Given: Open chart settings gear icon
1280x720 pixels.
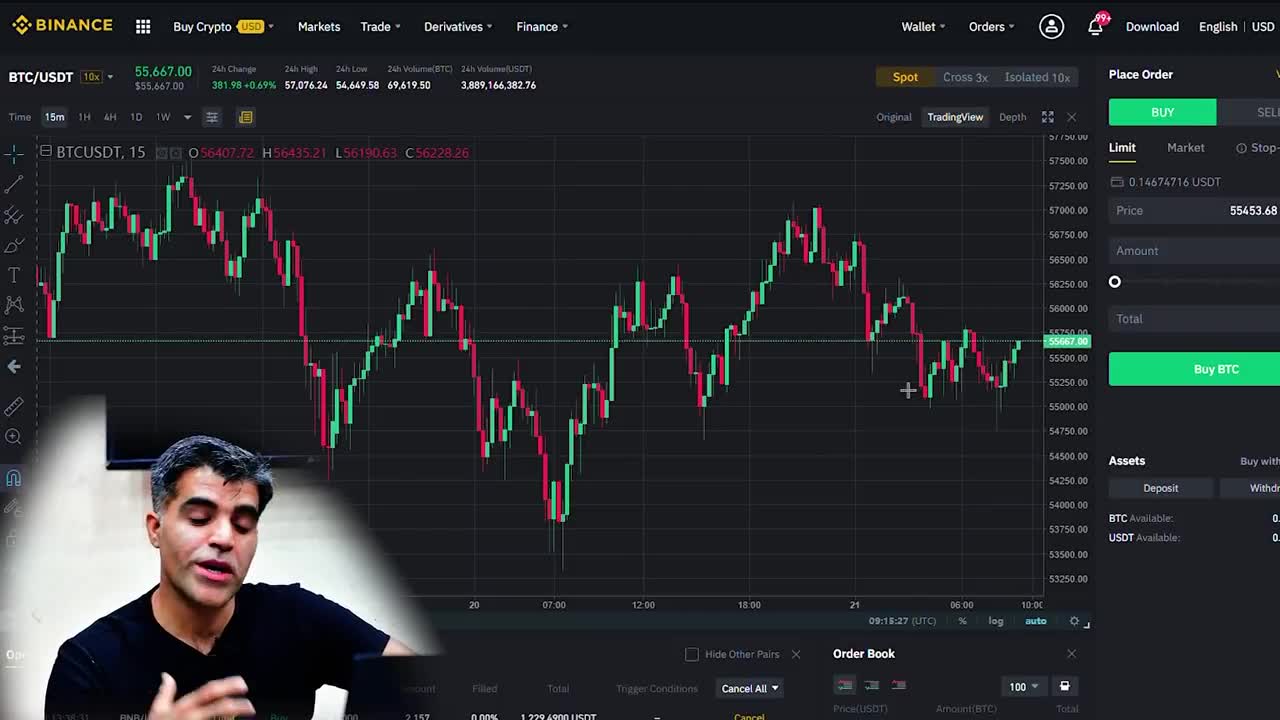Looking at the screenshot, I should pos(1074,621).
